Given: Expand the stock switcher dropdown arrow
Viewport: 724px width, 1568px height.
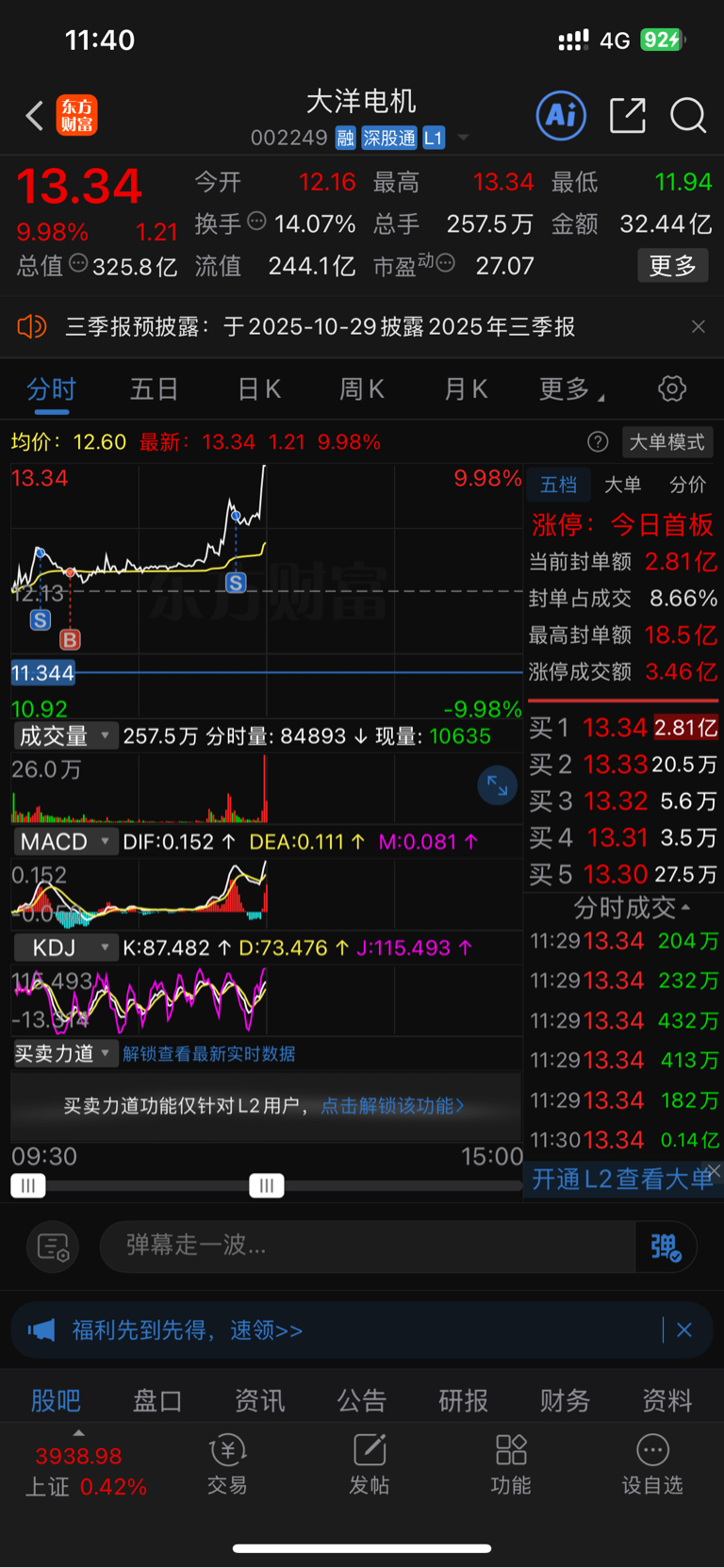Looking at the screenshot, I should (463, 139).
